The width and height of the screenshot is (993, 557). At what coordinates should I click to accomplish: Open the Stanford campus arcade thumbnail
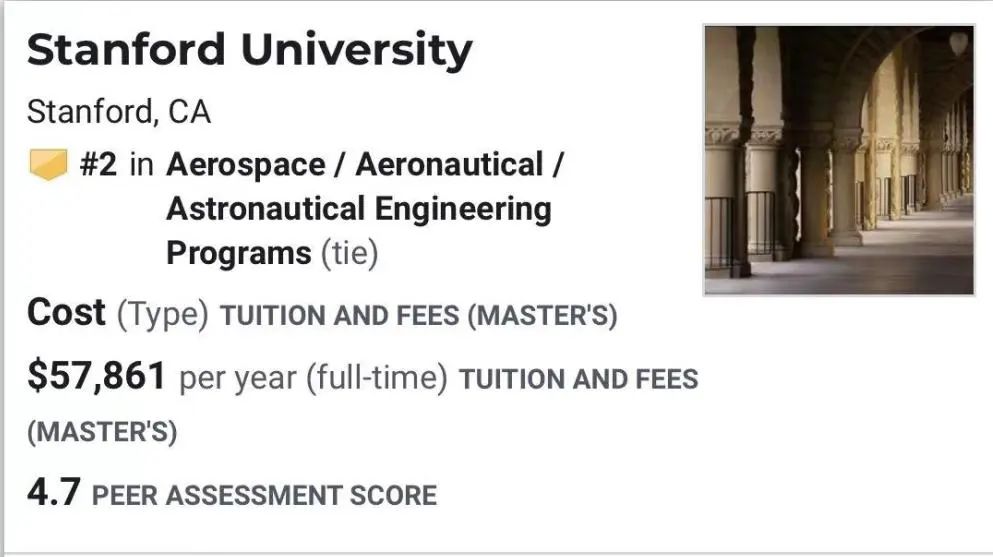[x=838, y=160]
